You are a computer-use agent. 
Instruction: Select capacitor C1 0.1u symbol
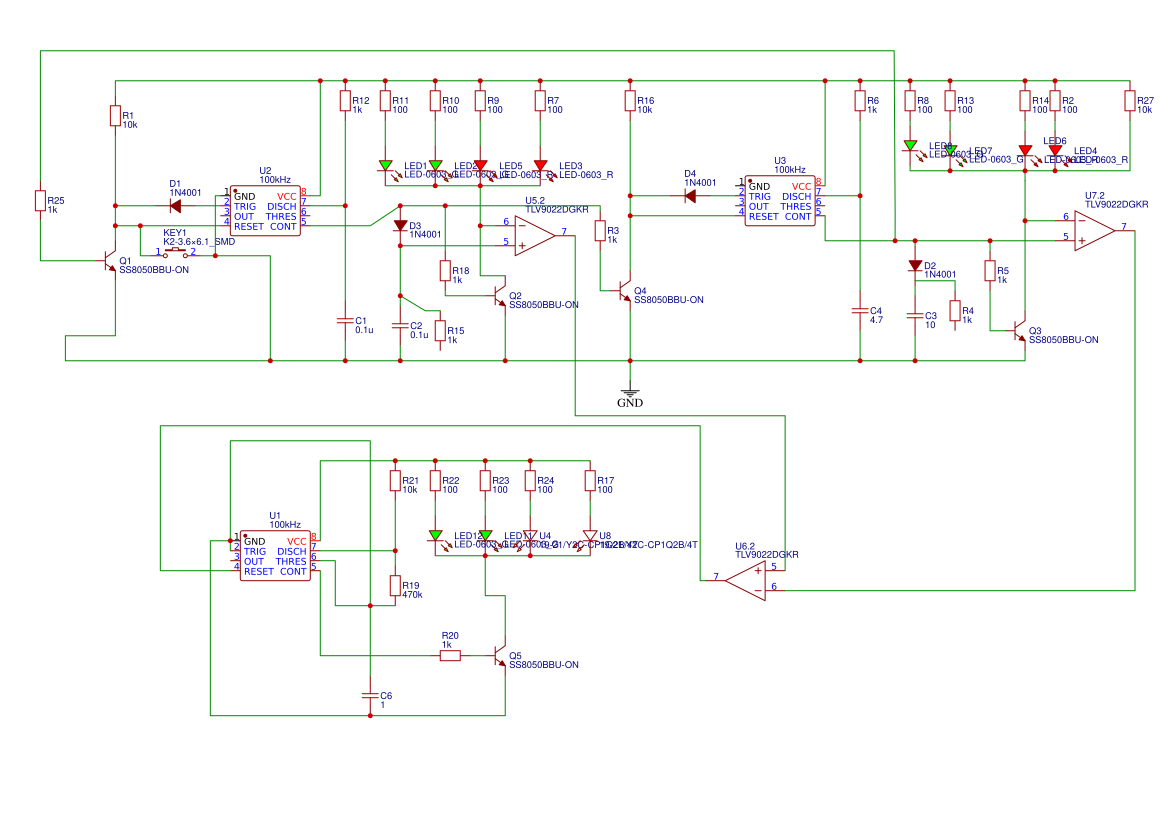(345, 321)
